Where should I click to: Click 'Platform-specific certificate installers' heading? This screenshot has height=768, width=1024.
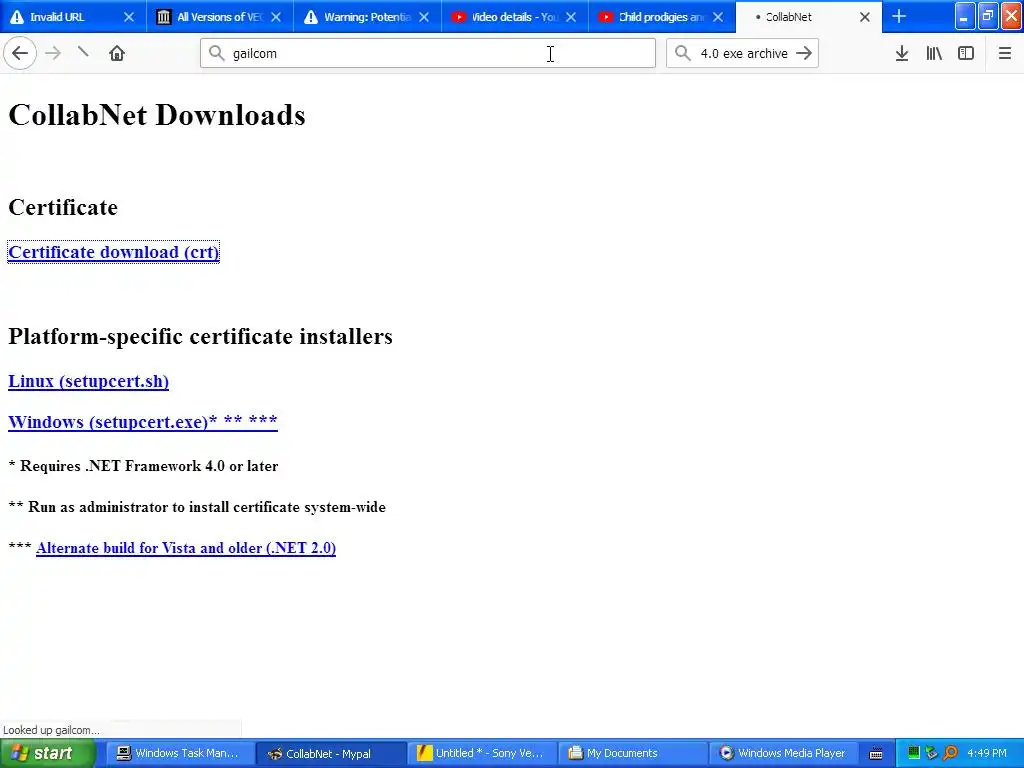tap(200, 336)
